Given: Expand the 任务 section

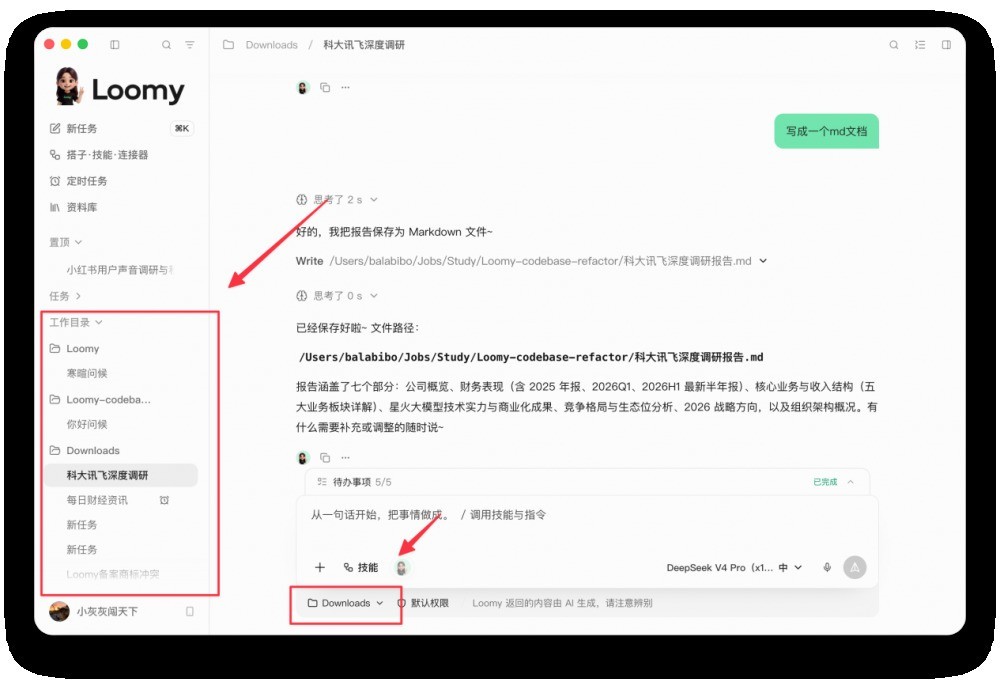Looking at the screenshot, I should click(x=65, y=296).
